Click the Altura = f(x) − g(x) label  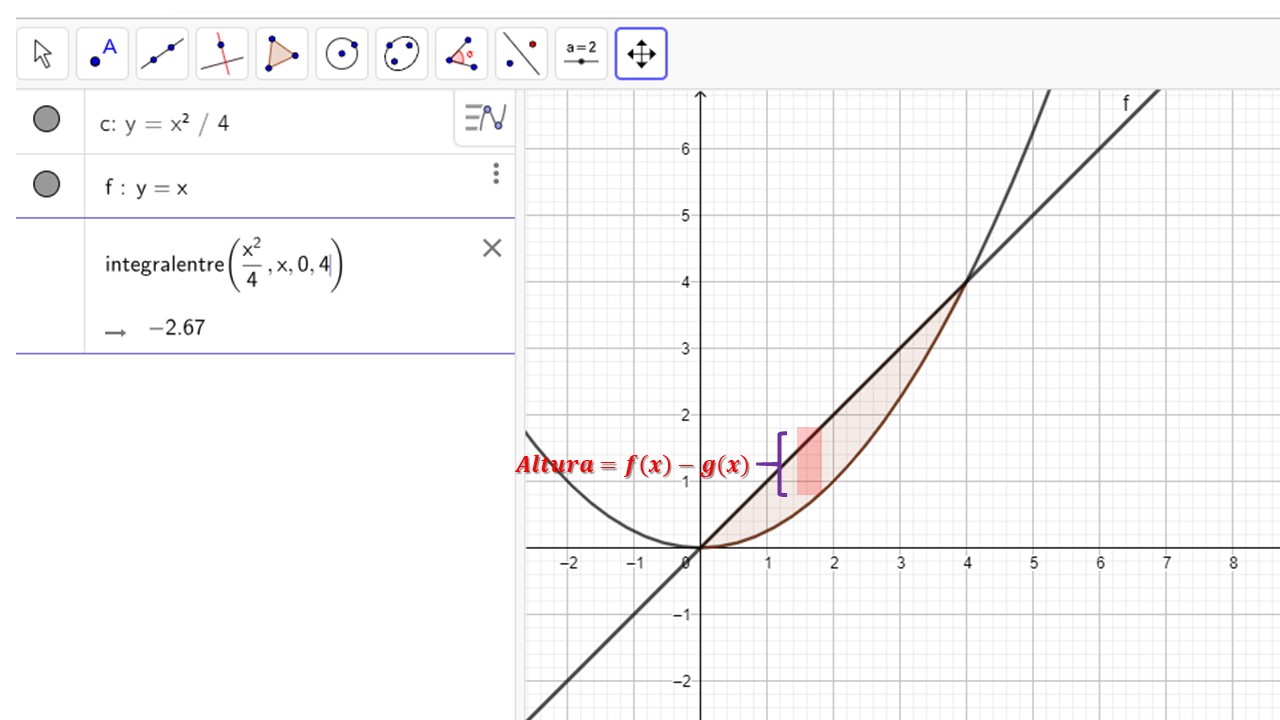tap(632, 466)
